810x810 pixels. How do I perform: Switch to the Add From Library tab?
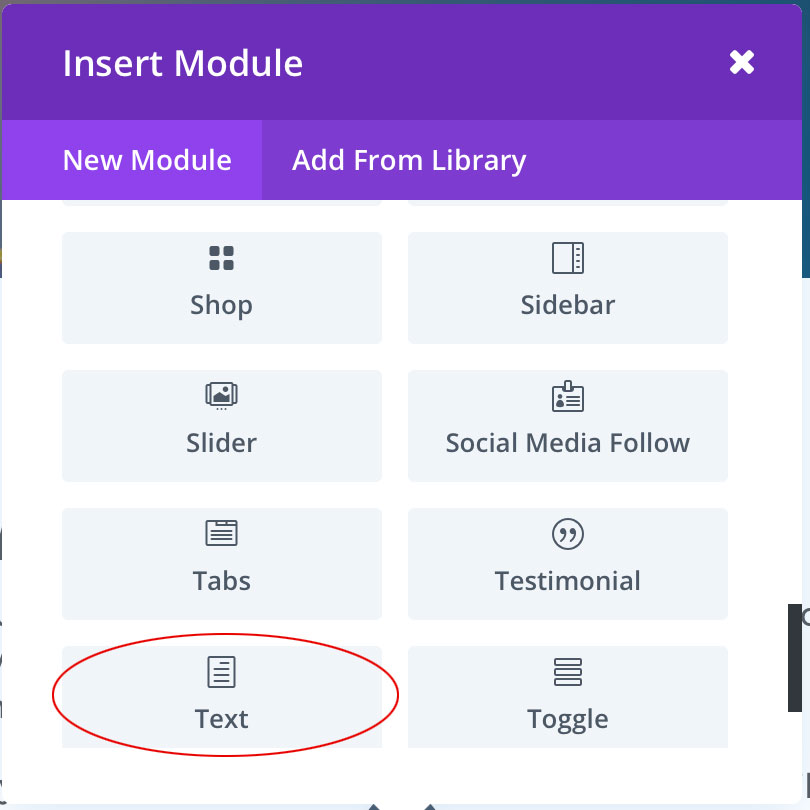(x=408, y=160)
